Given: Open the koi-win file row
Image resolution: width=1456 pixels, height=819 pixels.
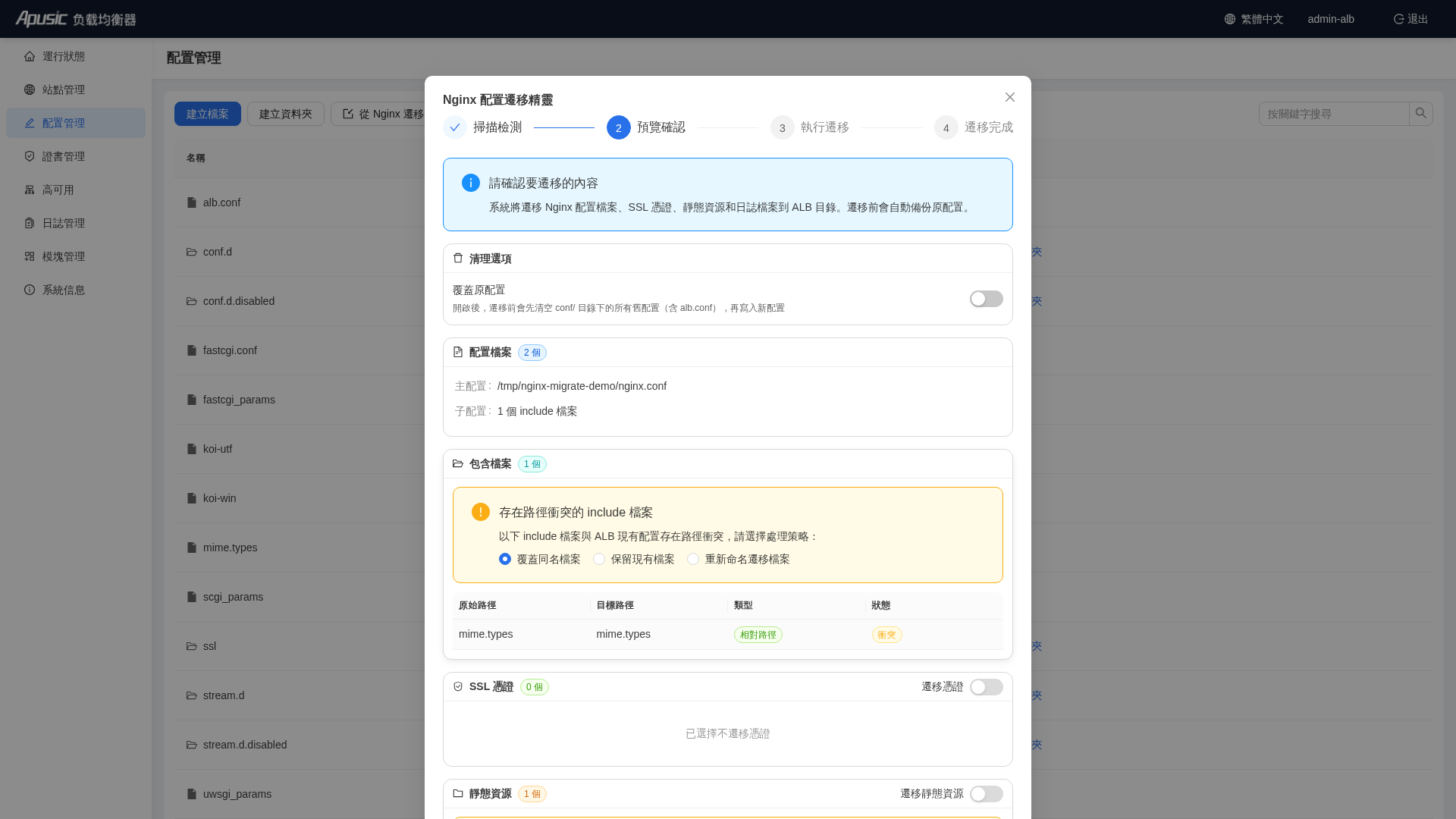Looking at the screenshot, I should click(x=219, y=498).
